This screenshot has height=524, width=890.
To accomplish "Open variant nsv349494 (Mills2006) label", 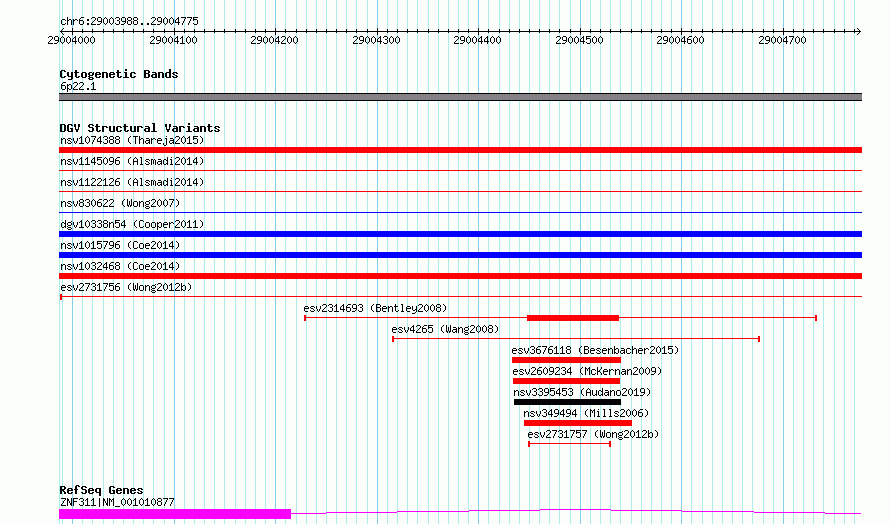I will (x=586, y=413).
